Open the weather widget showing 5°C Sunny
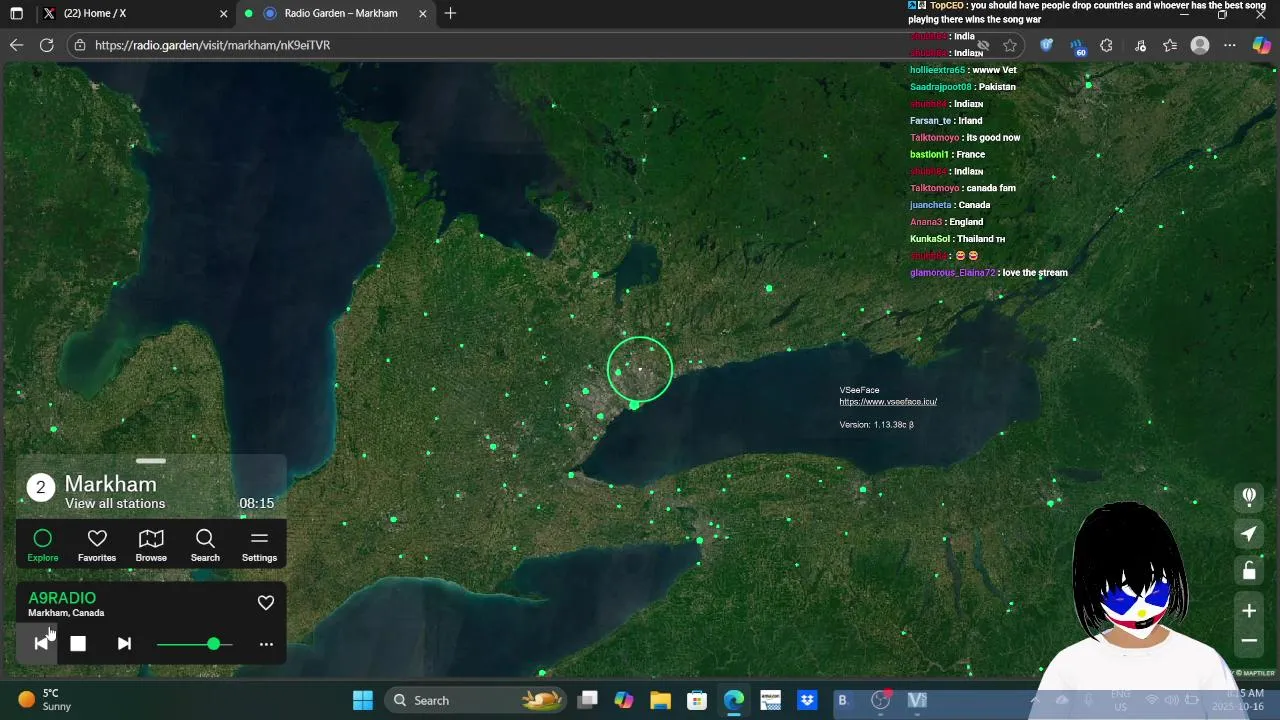 tap(45, 699)
